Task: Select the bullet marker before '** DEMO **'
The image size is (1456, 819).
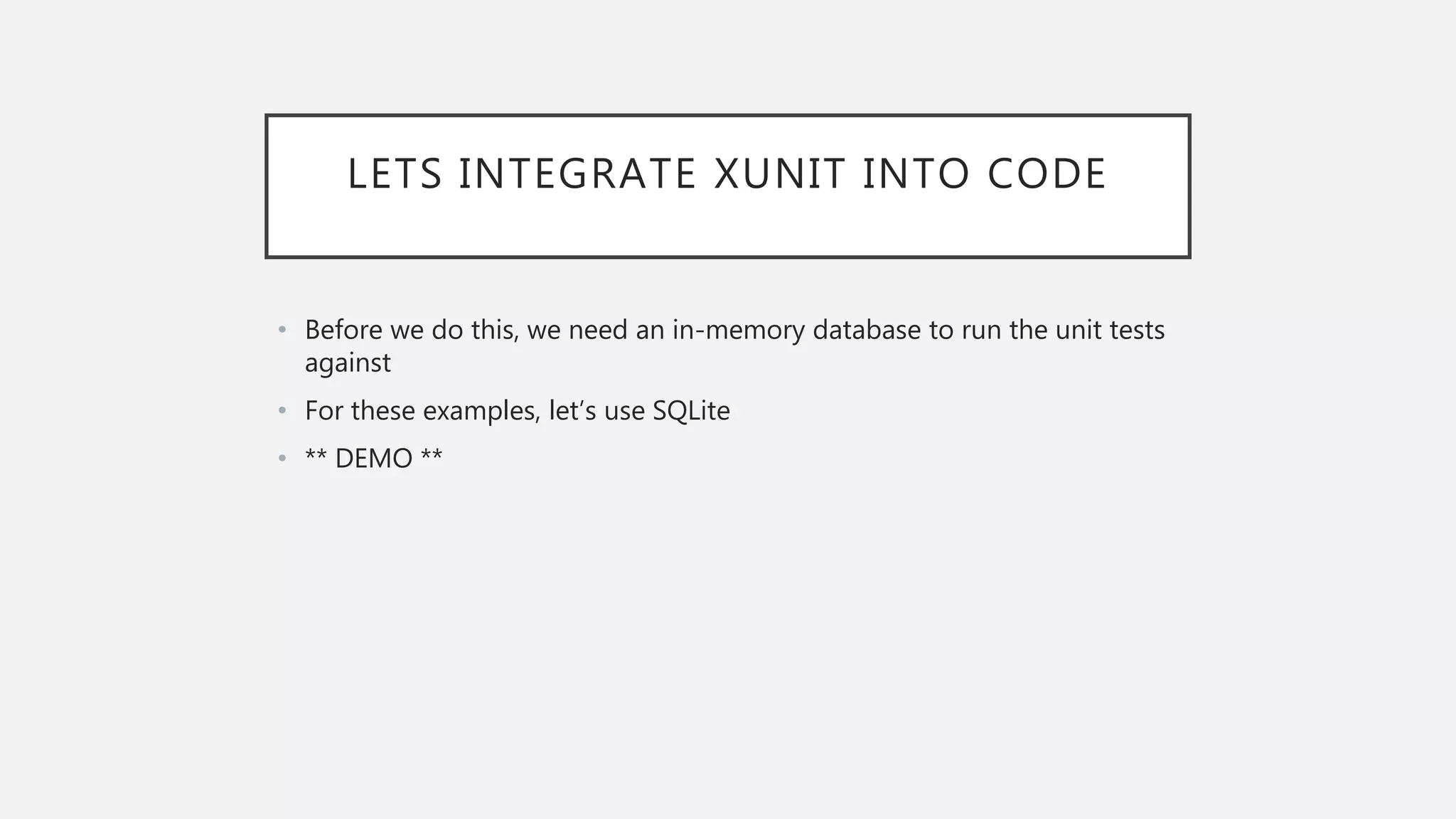Action: coord(282,459)
